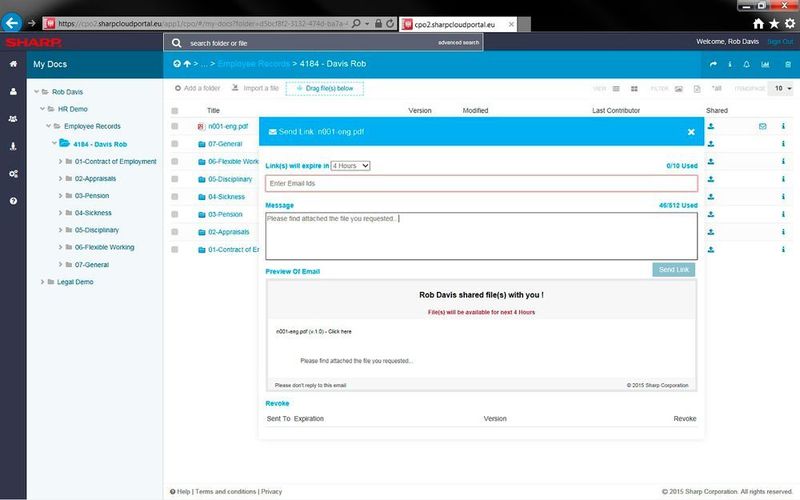Open the trash bin icon in header
Image resolution: width=800 pixels, height=500 pixels.
[788, 64]
